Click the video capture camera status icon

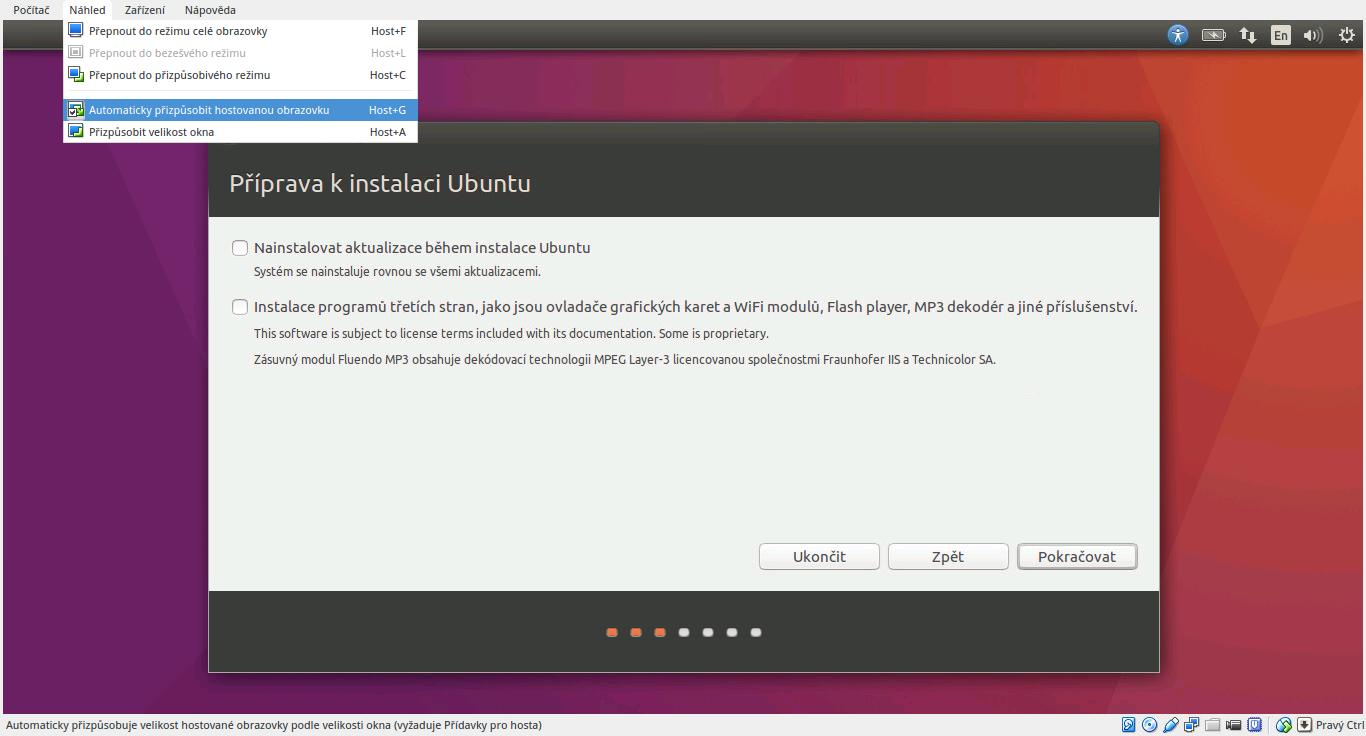coord(1233,725)
